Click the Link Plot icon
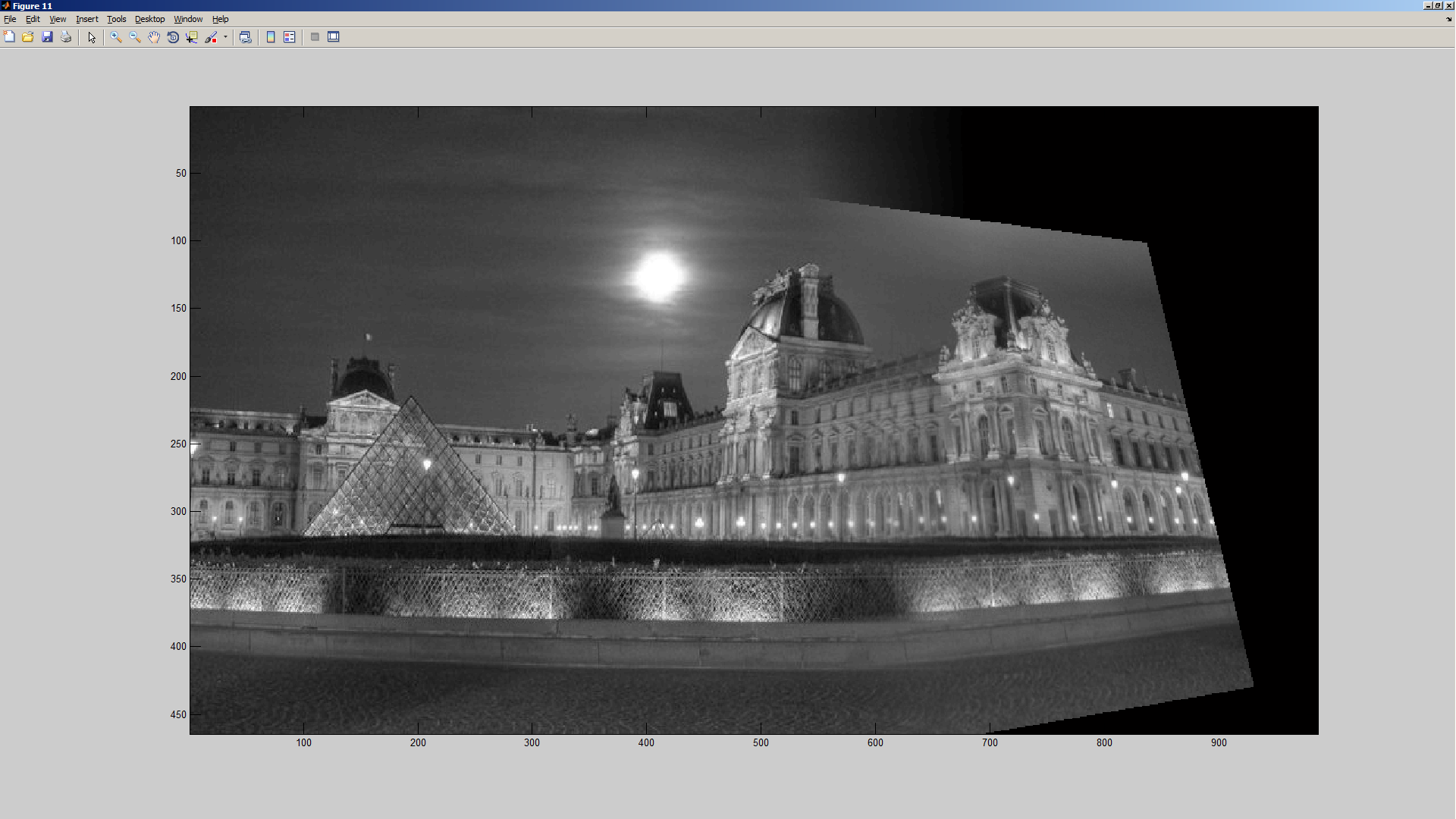1456x819 pixels. [x=245, y=37]
